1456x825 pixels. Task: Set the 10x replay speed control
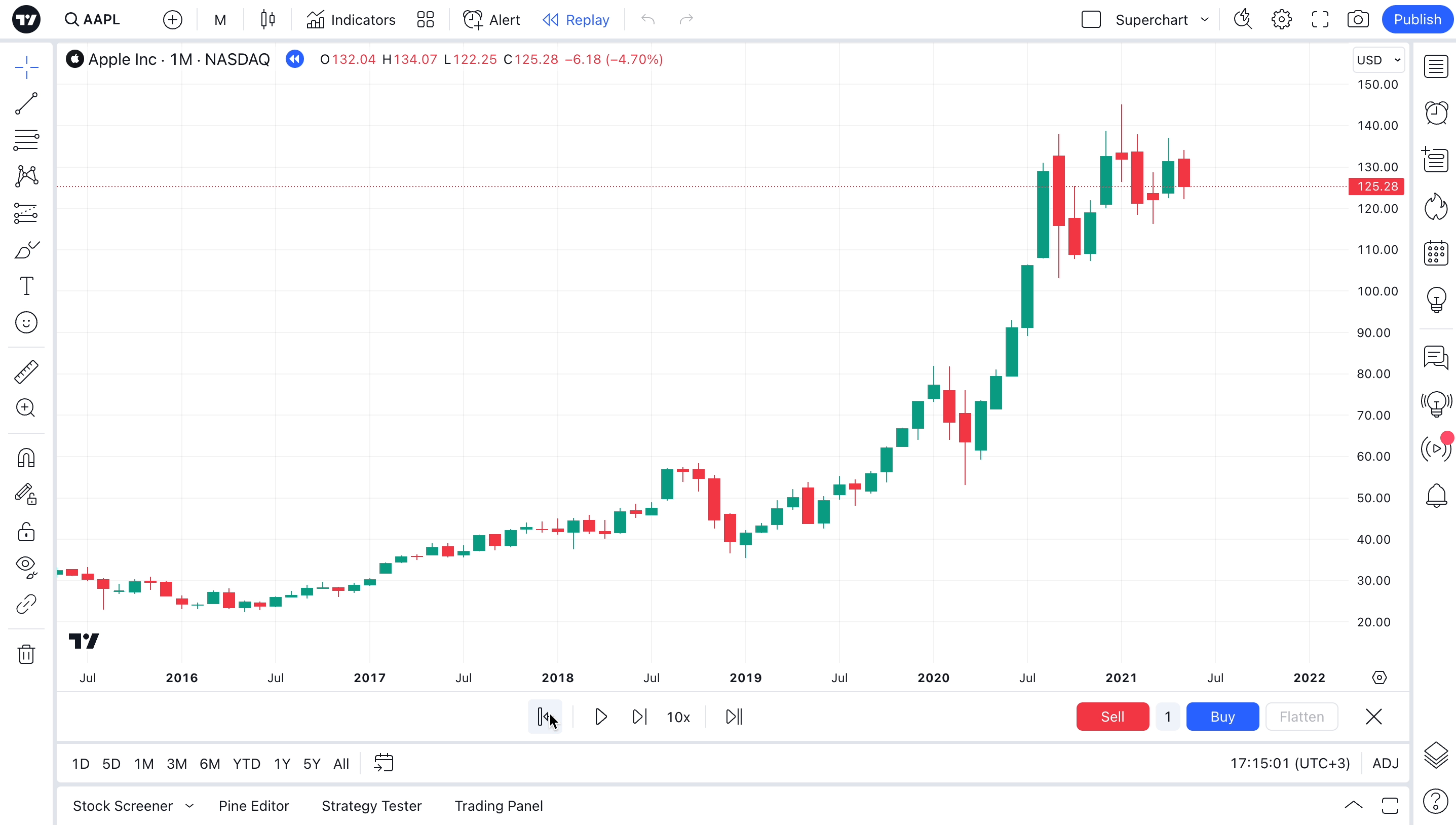tap(678, 718)
